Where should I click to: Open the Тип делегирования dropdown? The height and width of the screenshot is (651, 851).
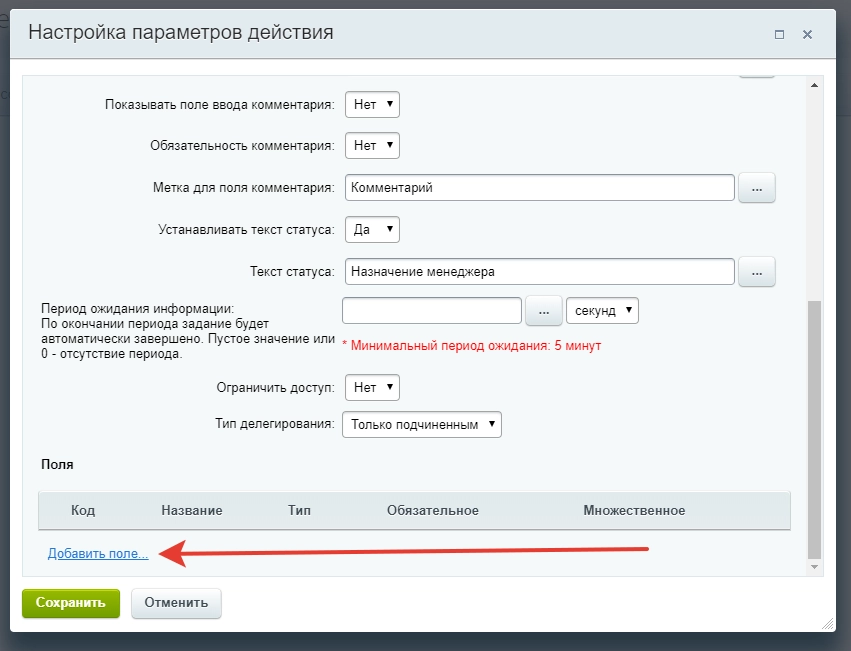coord(421,424)
